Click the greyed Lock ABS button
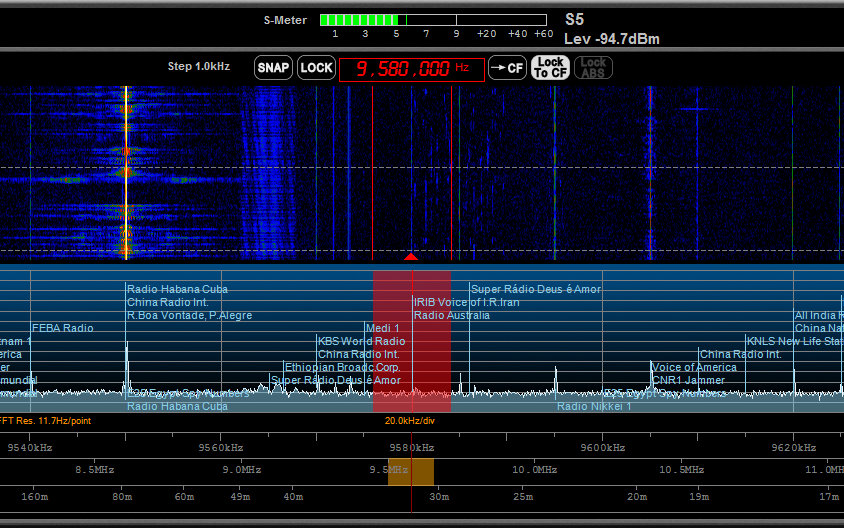This screenshot has width=844, height=528. pos(593,68)
